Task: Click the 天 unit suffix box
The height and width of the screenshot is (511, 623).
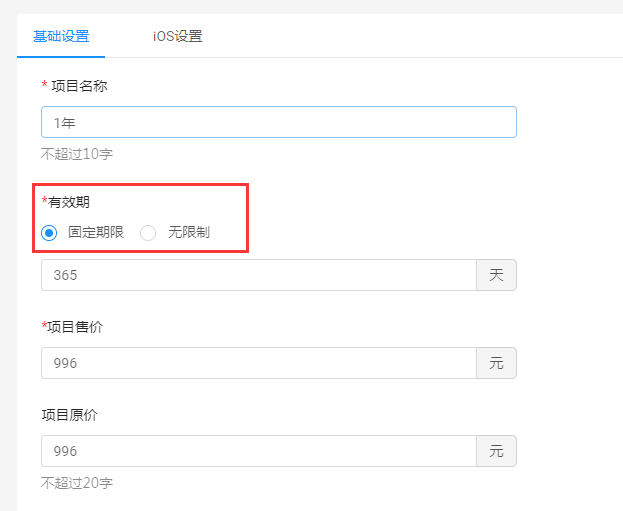Action: click(496, 275)
